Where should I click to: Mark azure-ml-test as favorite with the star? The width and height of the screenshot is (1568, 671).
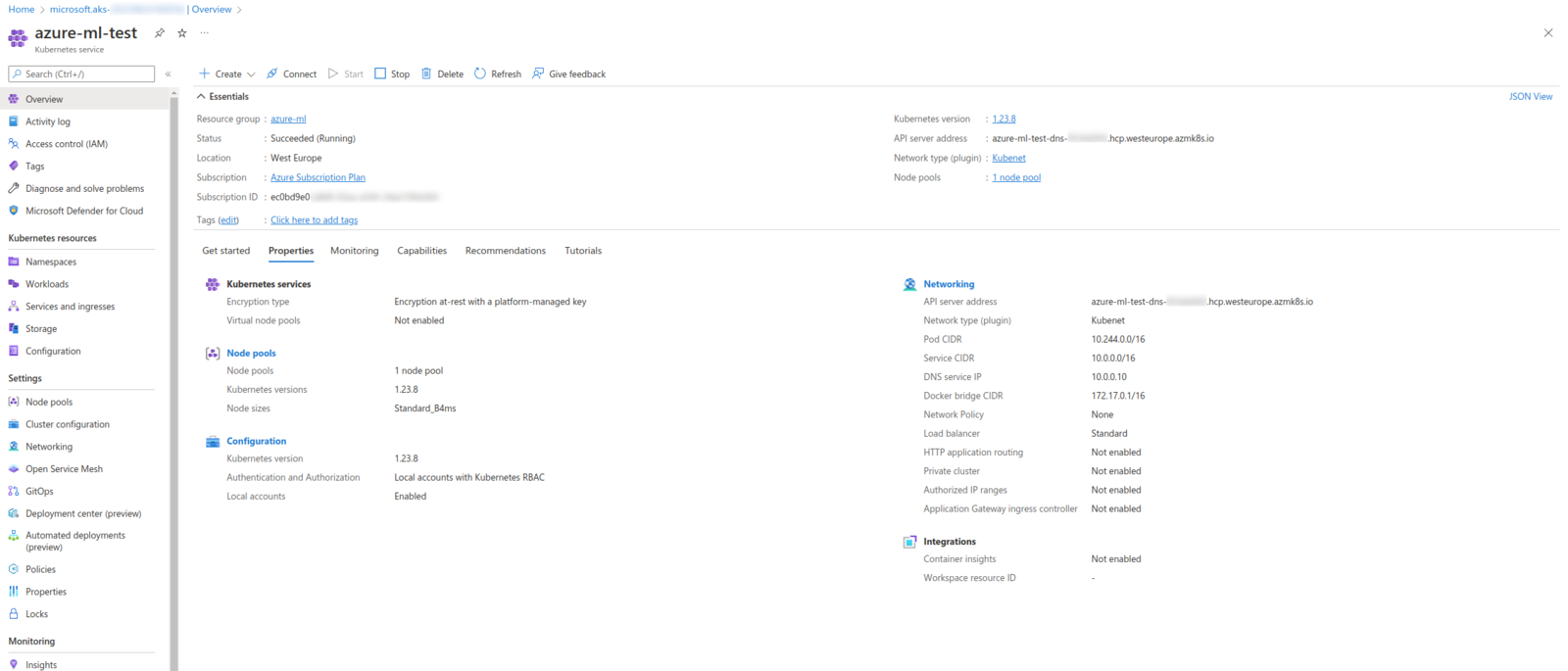tap(181, 32)
